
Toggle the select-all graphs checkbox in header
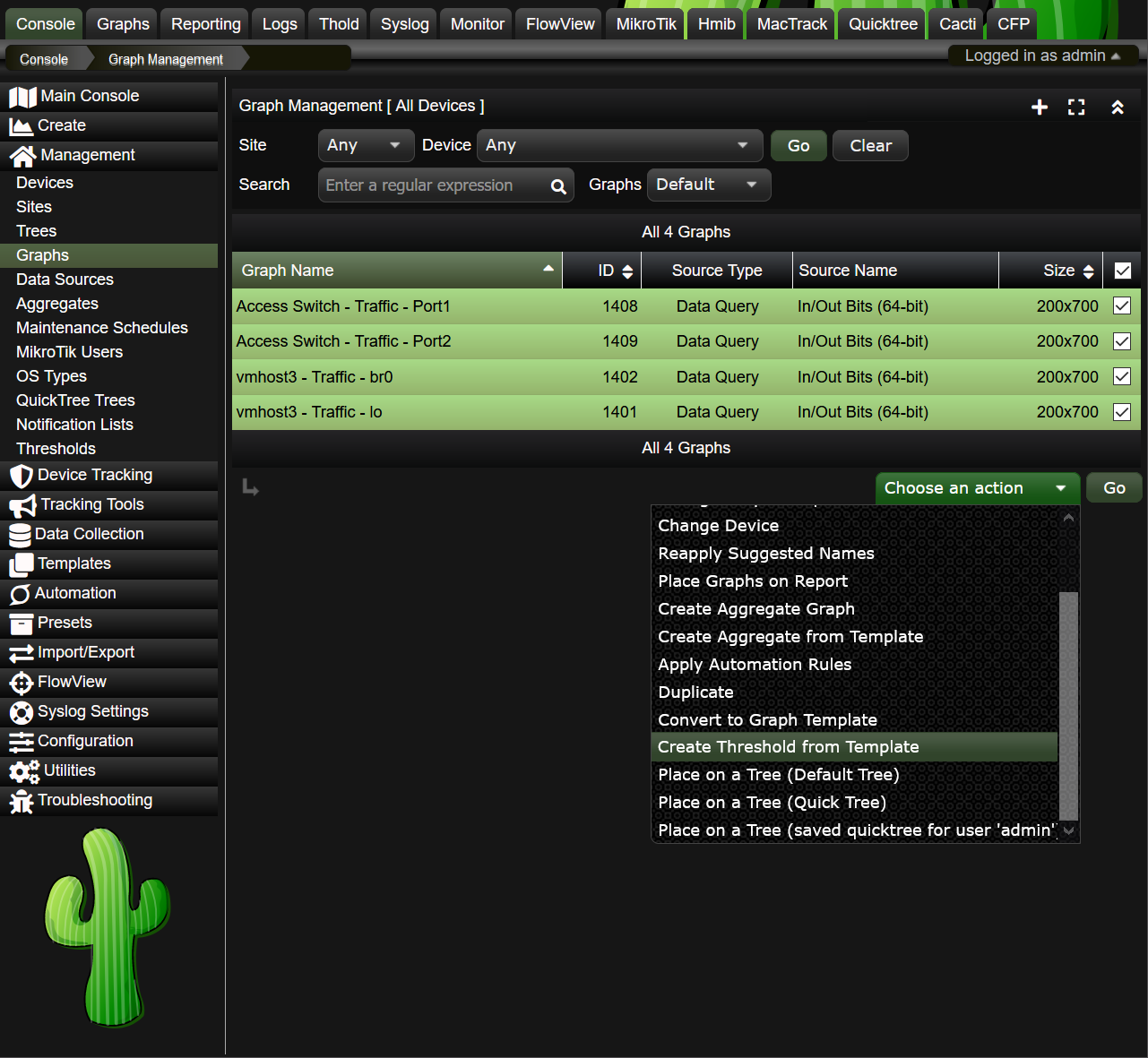click(x=1123, y=271)
